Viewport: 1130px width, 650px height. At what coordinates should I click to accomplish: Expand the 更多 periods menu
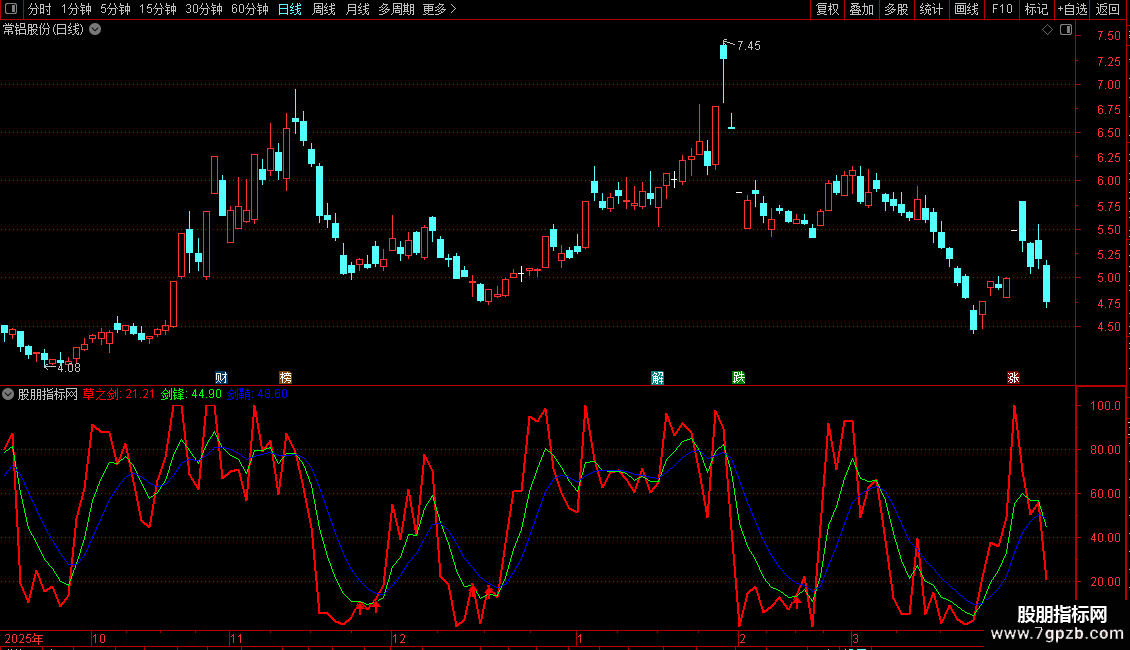pos(439,9)
